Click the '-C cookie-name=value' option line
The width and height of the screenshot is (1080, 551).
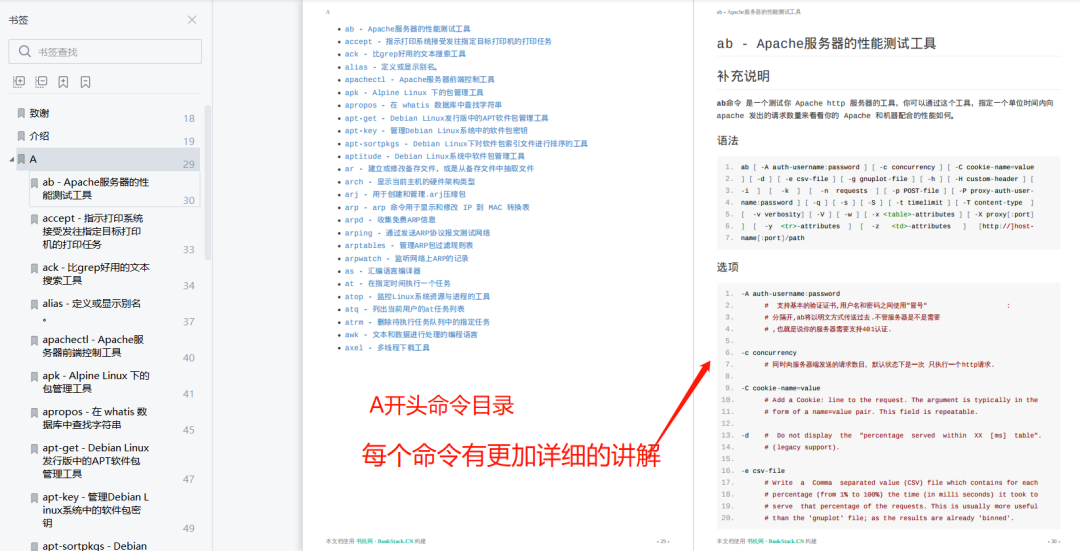click(780, 388)
